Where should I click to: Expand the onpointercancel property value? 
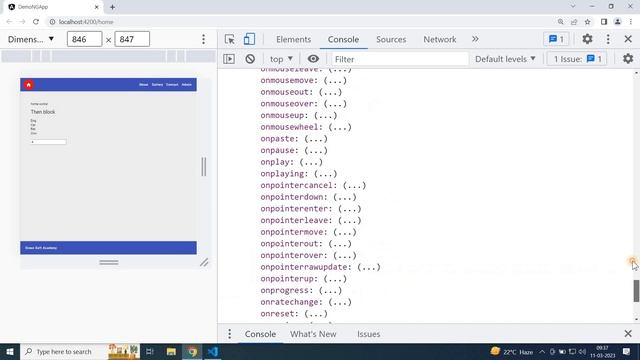(354, 185)
